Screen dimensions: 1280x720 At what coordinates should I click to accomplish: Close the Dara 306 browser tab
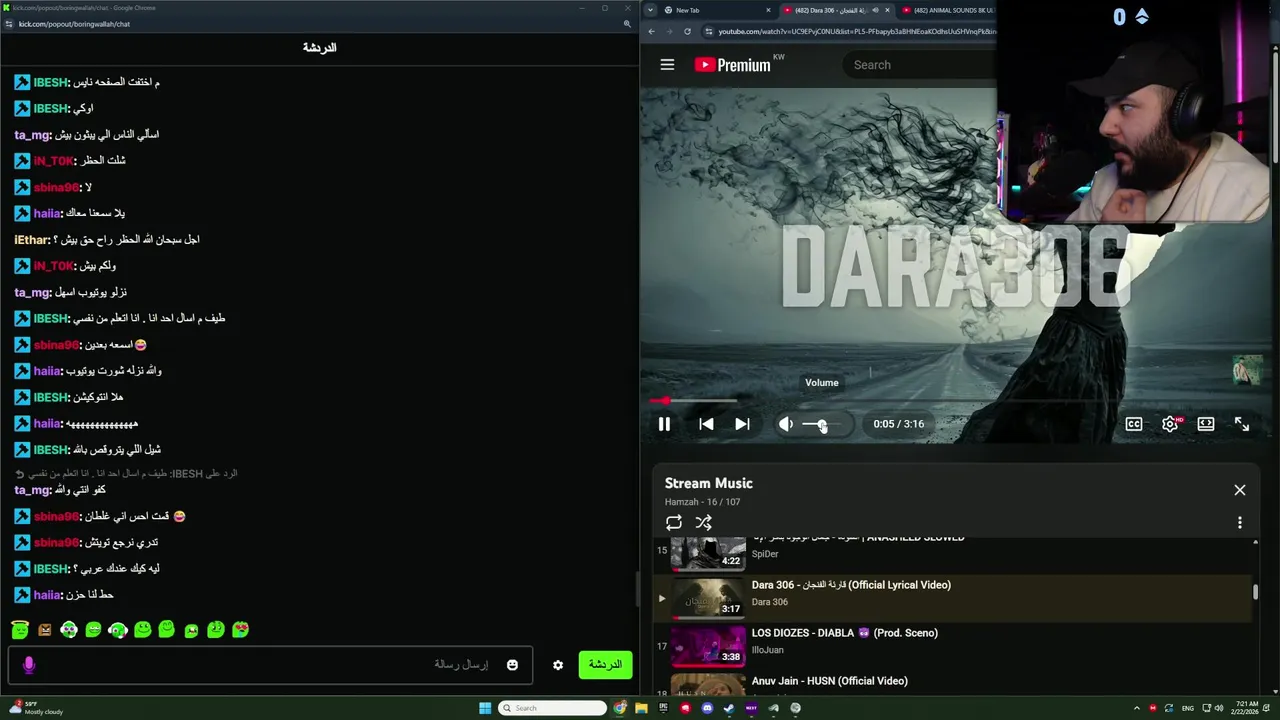(887, 10)
